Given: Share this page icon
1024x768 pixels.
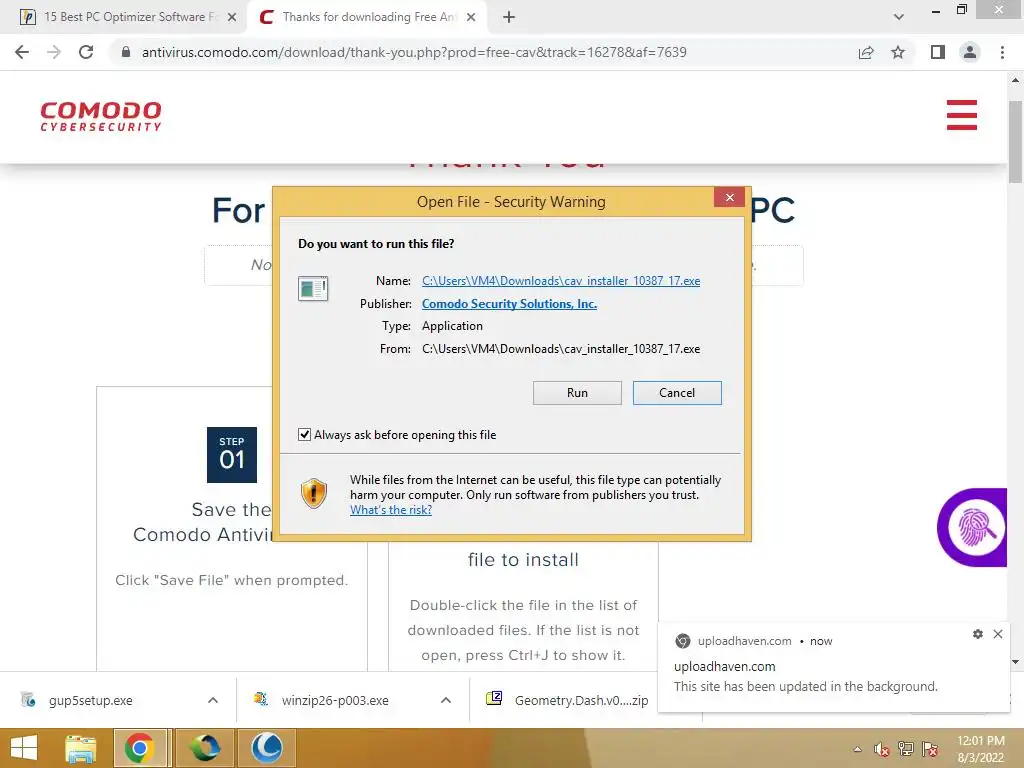Looking at the screenshot, I should 866,52.
